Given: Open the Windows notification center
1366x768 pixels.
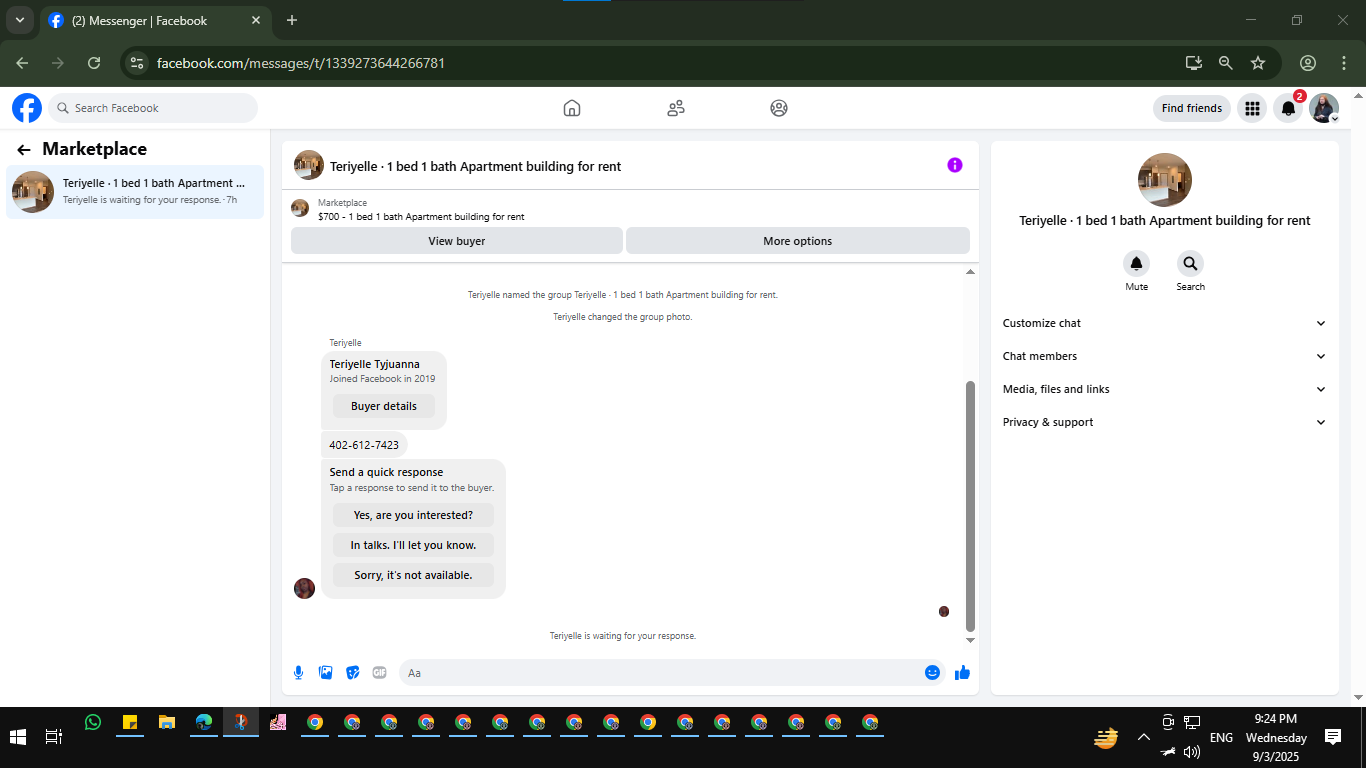Looking at the screenshot, I should pyautogui.click(x=1333, y=737).
